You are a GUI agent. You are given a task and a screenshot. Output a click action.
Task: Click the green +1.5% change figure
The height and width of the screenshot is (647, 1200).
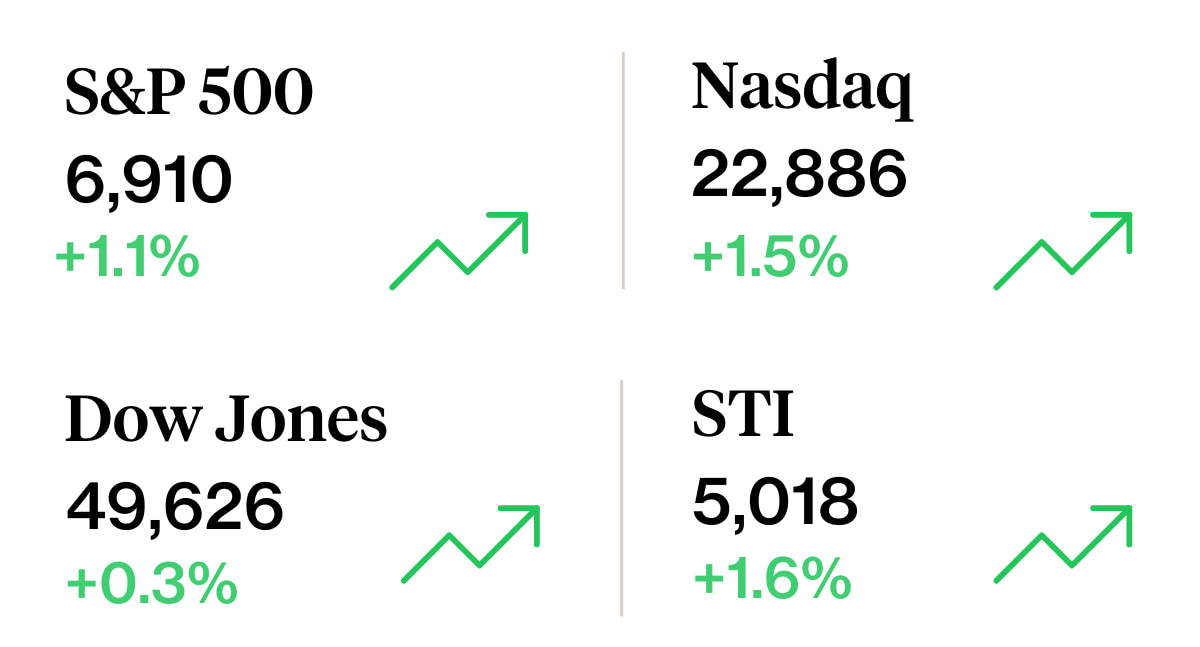point(770,259)
